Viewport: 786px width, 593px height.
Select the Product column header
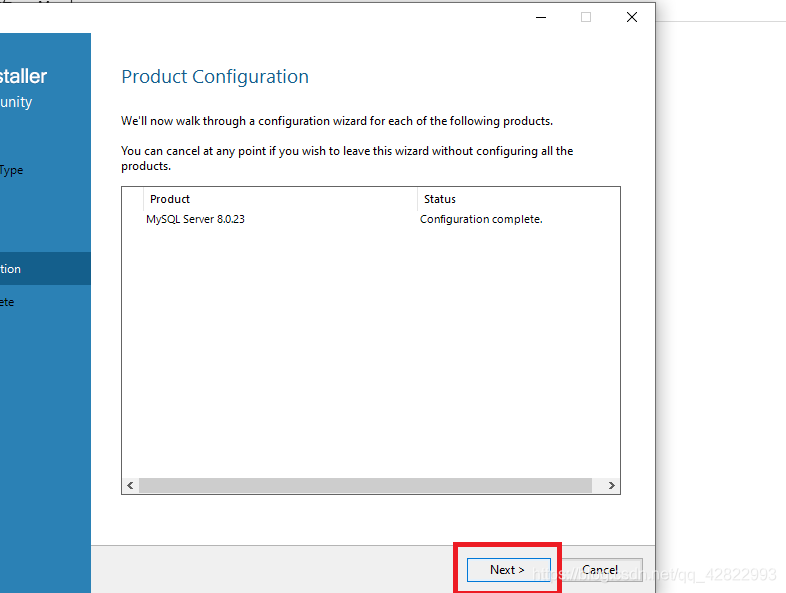click(x=280, y=199)
